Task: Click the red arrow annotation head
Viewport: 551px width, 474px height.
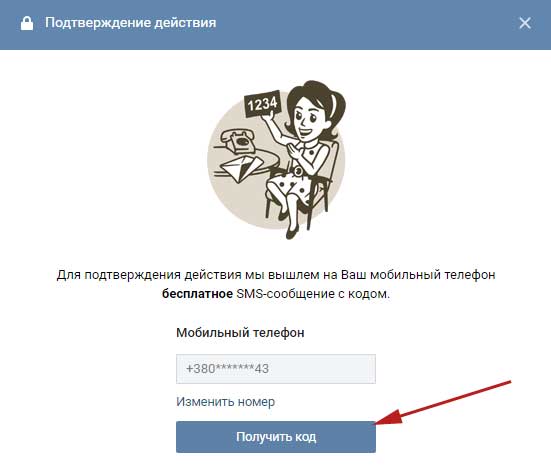Action: coord(388,417)
